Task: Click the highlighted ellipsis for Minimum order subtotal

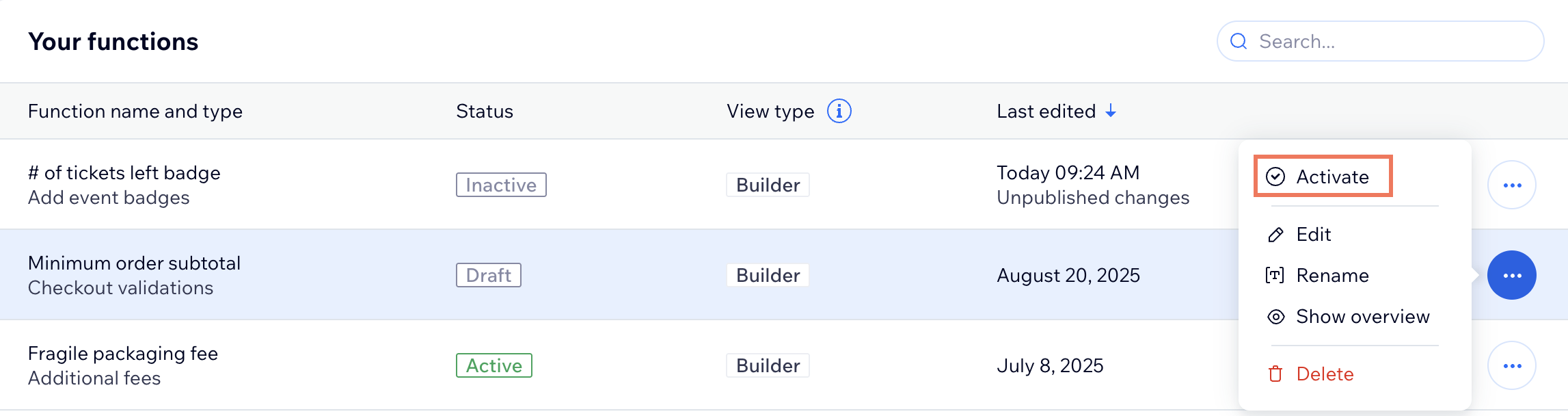Action: [1511, 275]
